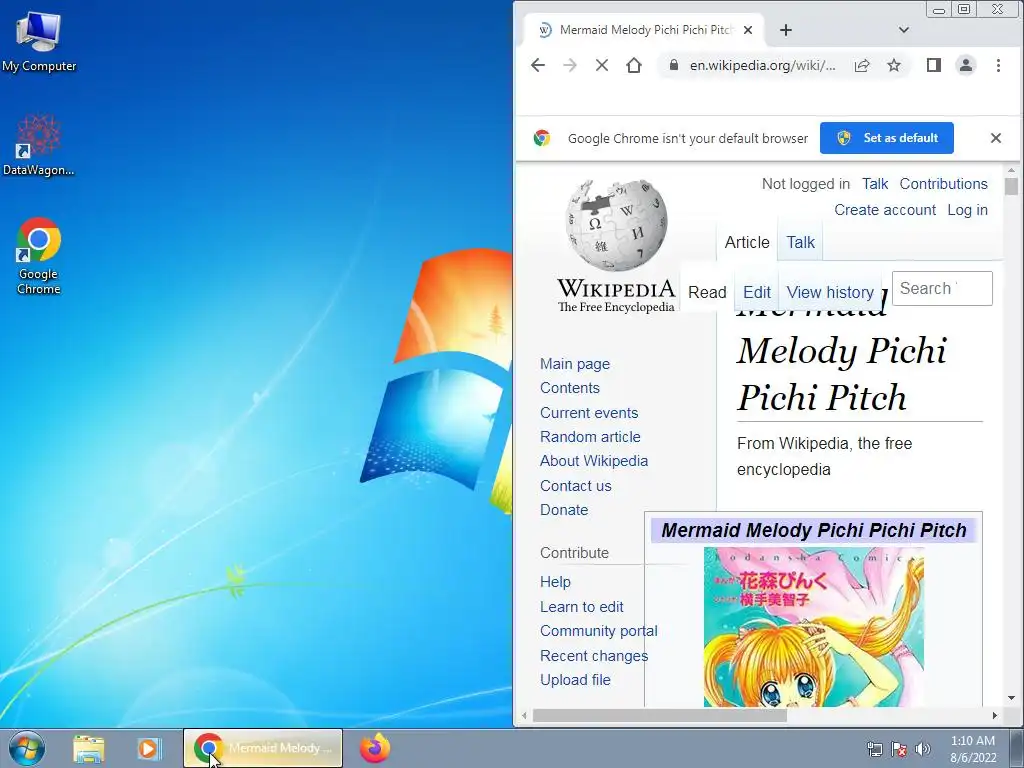Open Windows Explorer from taskbar
This screenshot has height=768, width=1024.
(88, 748)
